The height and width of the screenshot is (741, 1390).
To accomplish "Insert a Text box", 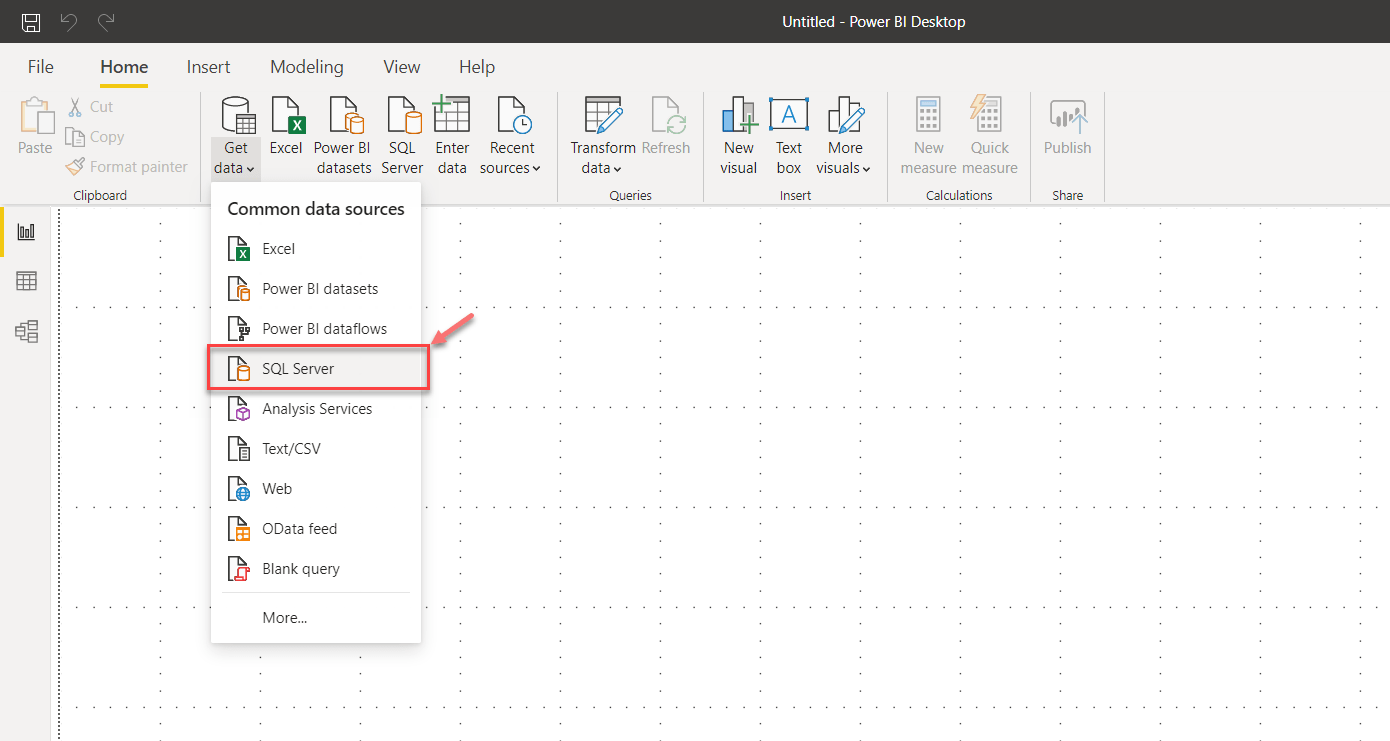I will (x=788, y=134).
